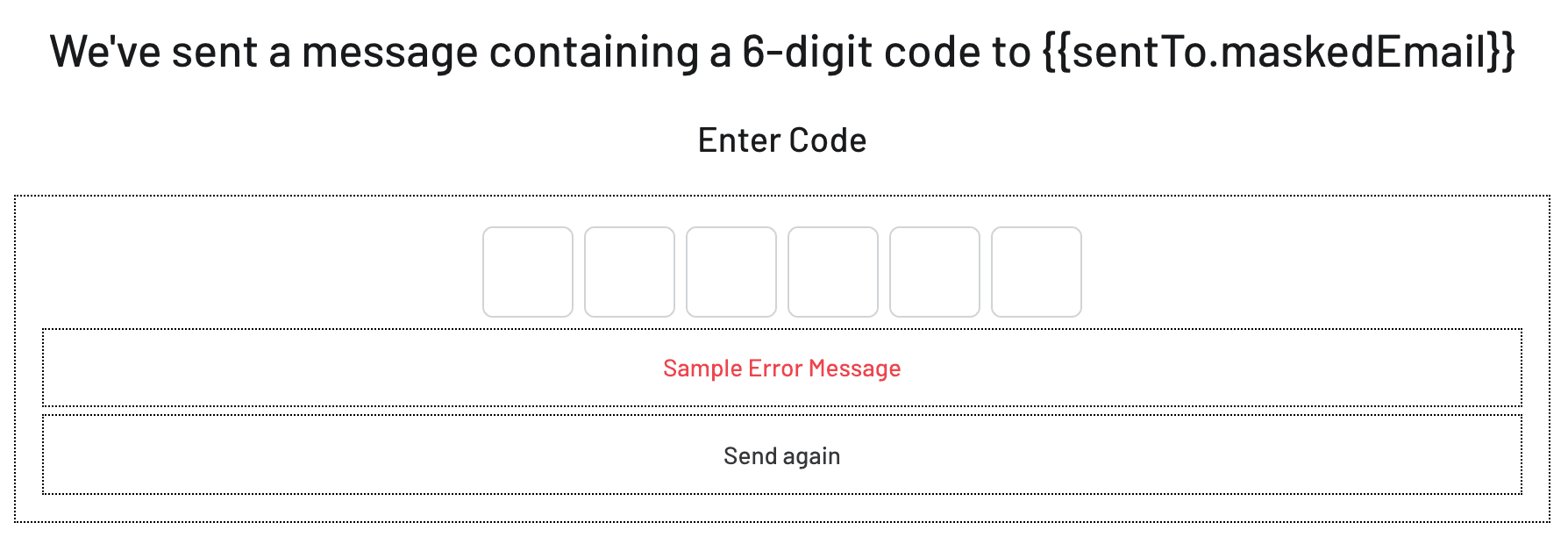Click the last code digit field

[1037, 272]
